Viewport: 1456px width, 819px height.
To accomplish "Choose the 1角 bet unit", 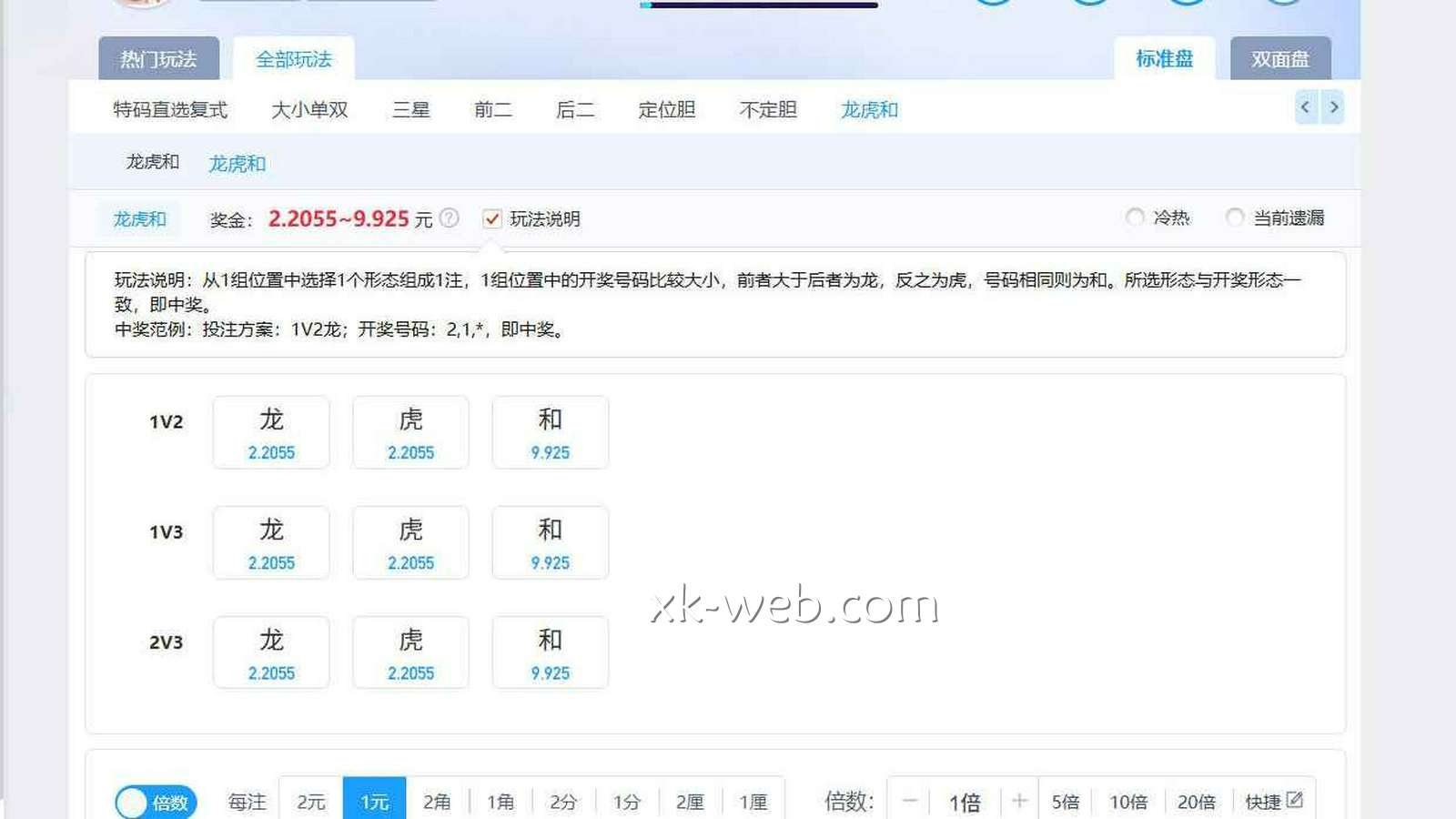I will (500, 801).
